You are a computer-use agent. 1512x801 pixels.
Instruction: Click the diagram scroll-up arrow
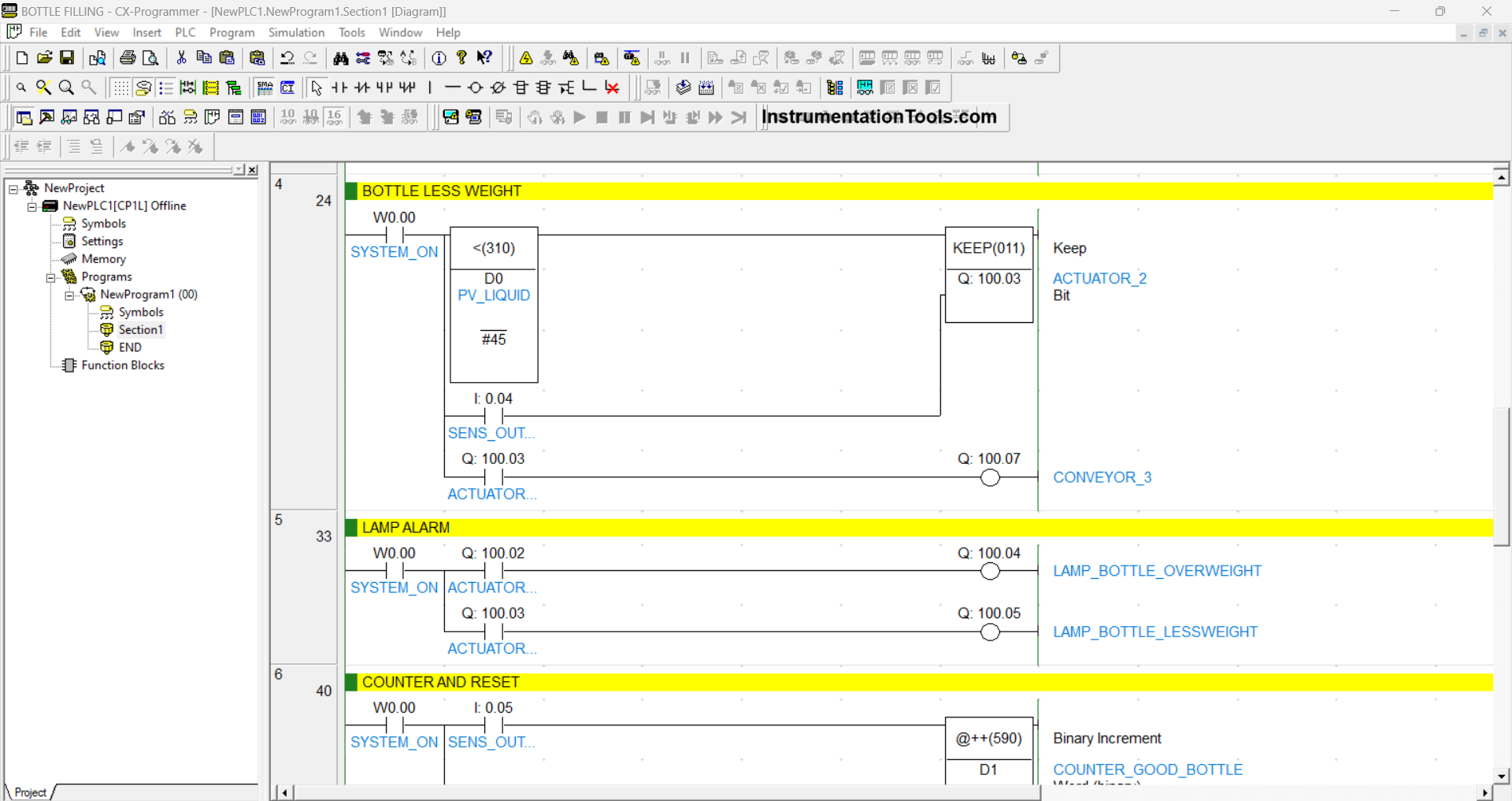pos(1502,177)
